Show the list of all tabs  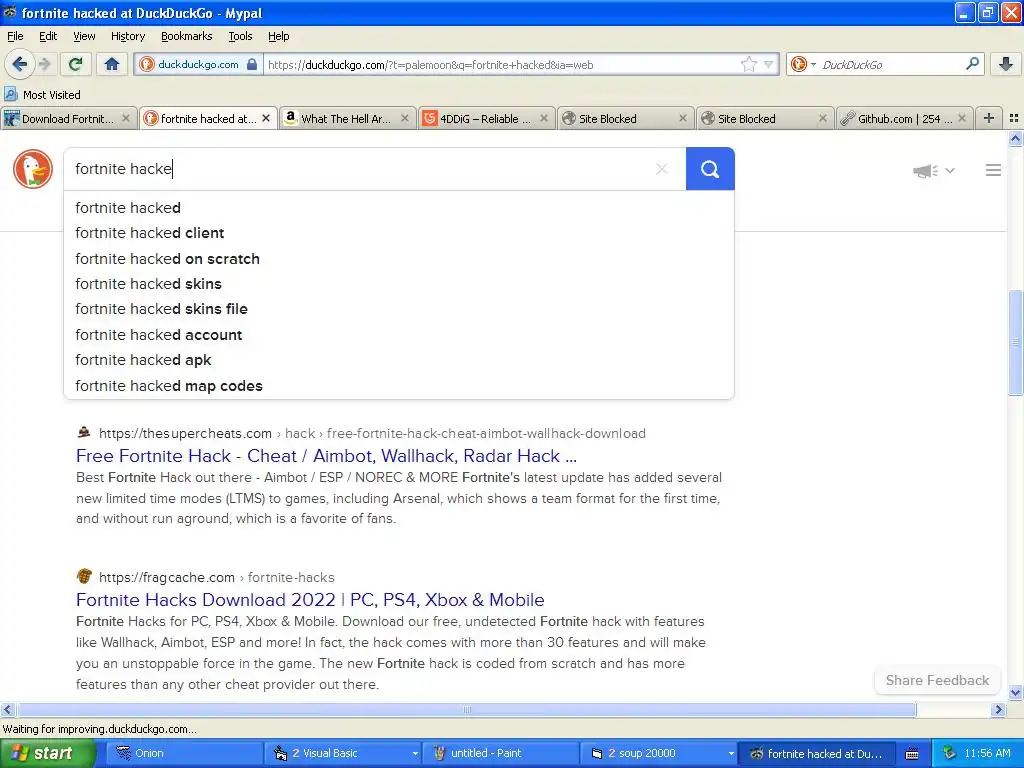(x=1014, y=118)
